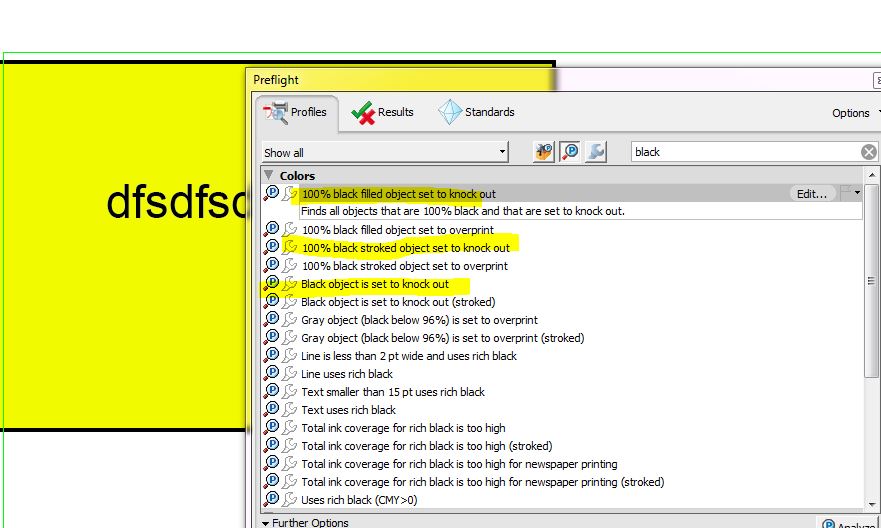
Task: Select '100% black filled object set to overprint'
Action: tap(398, 230)
